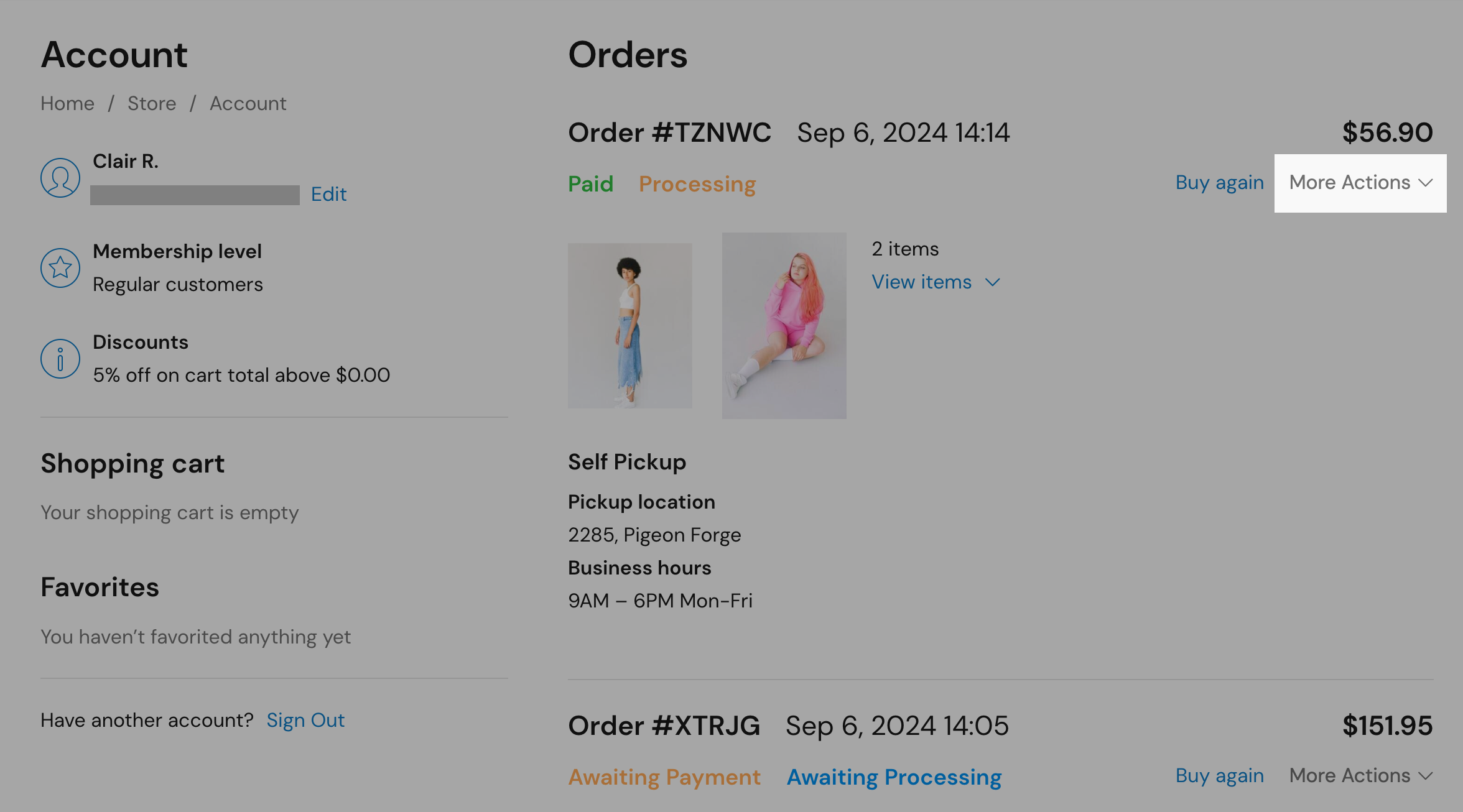Edit the profile details

pyautogui.click(x=328, y=194)
